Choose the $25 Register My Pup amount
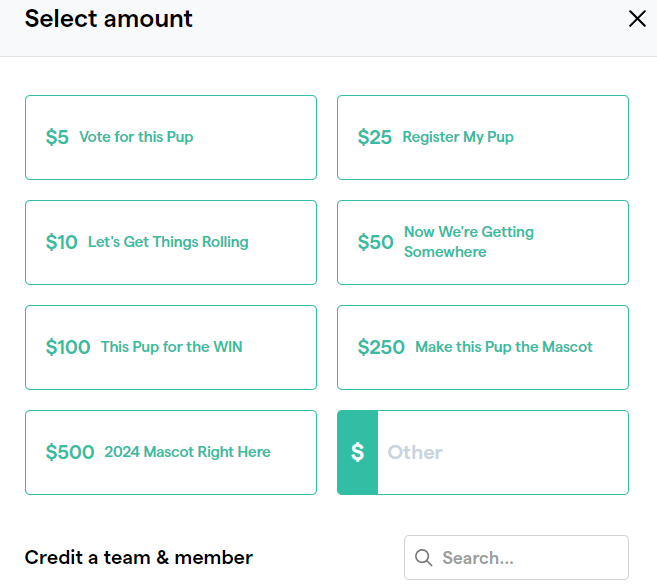 483,137
